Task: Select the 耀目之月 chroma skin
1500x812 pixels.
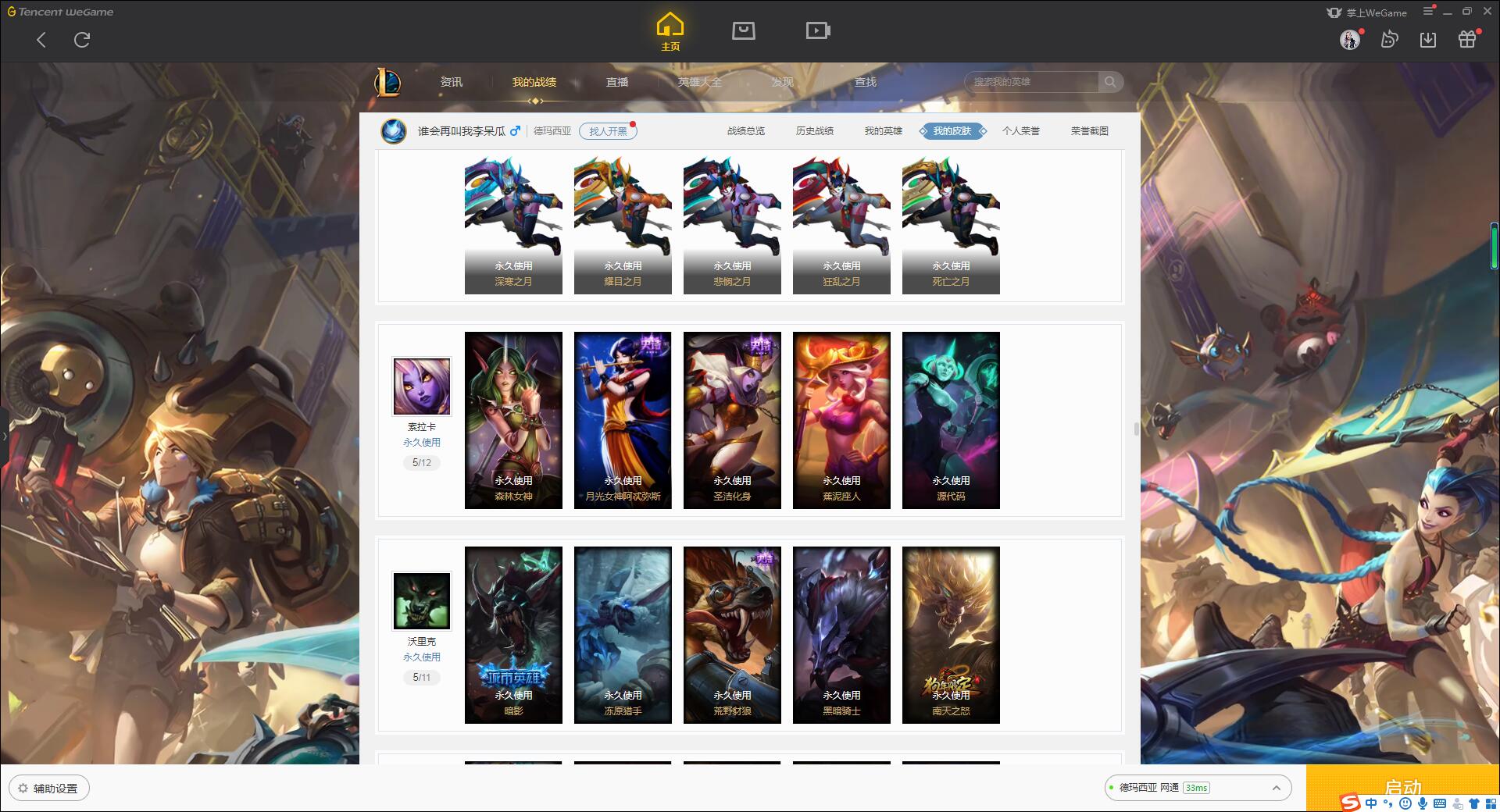Action: point(623,225)
